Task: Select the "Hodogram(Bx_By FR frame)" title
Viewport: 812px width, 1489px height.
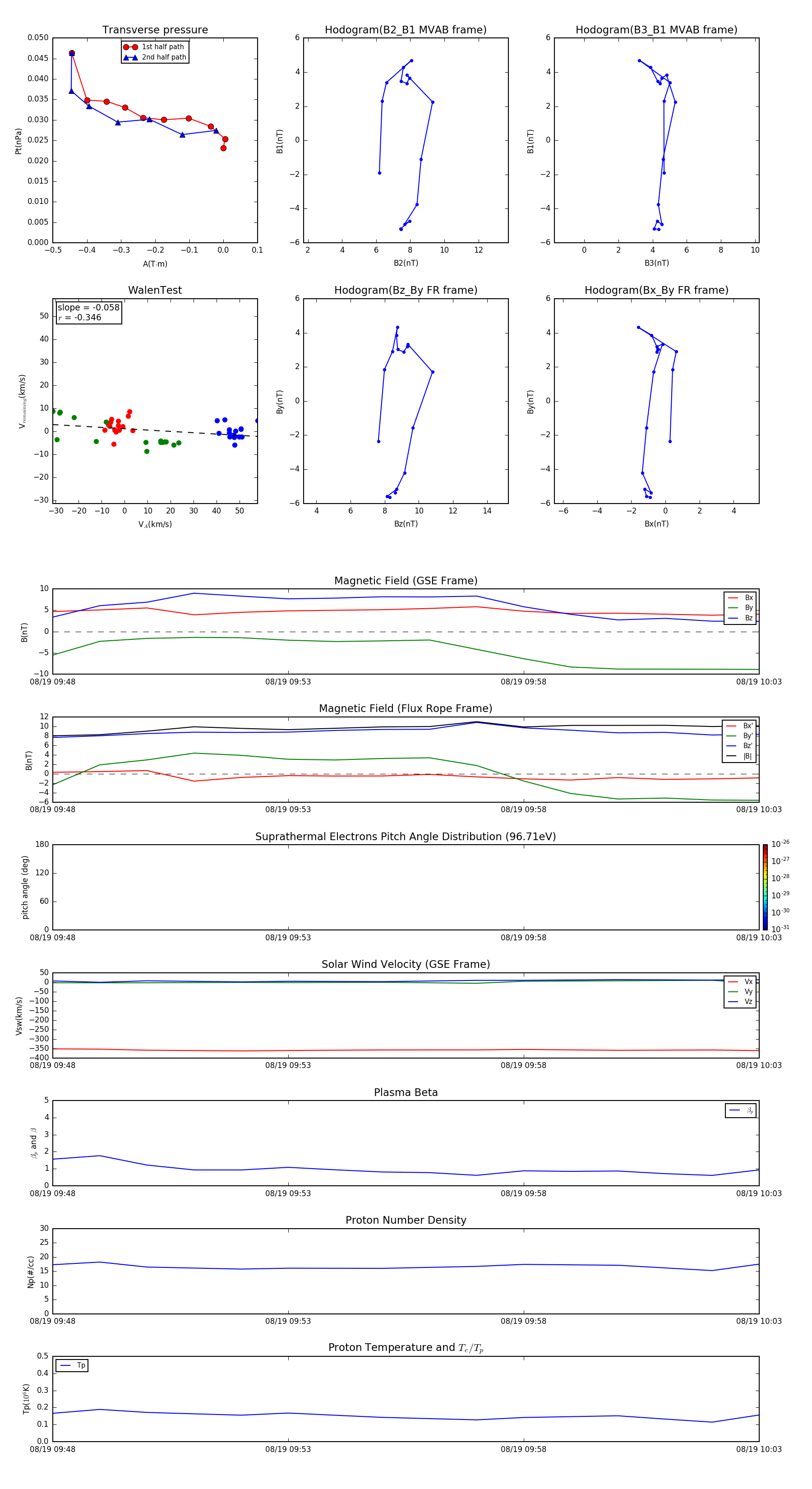Action: click(x=656, y=290)
